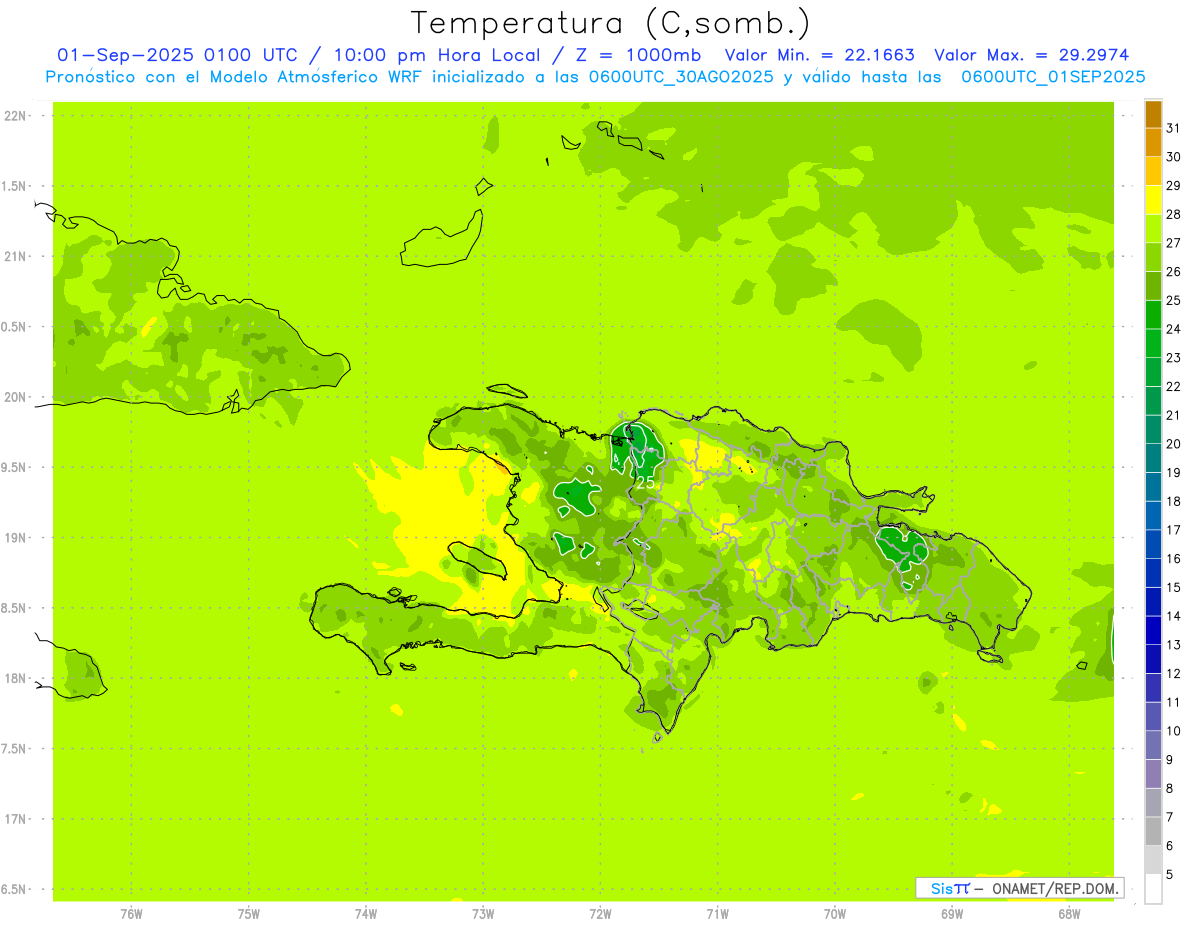Click the '0600UTC_01SEP2025' valid-until time
Image resolution: width=1200 pixels, height=927 pixels.
(1054, 77)
